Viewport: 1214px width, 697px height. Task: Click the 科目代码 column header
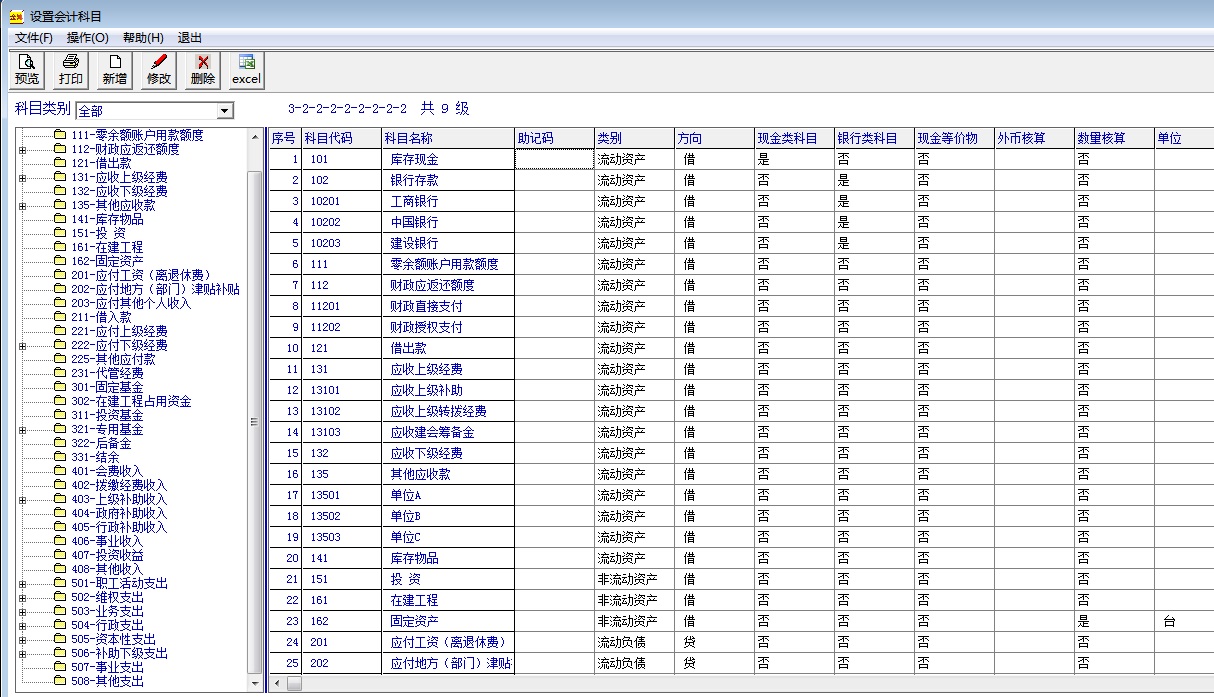tap(341, 138)
